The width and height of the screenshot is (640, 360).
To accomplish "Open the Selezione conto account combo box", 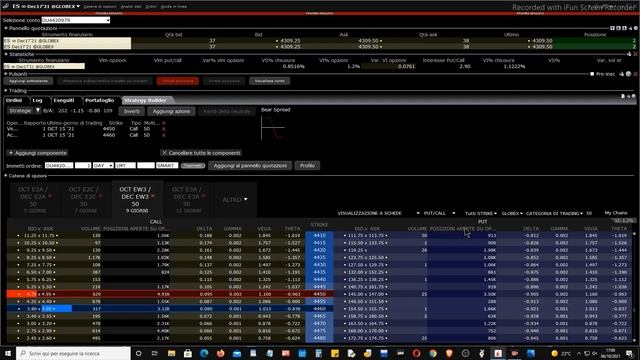I will click(76, 20).
